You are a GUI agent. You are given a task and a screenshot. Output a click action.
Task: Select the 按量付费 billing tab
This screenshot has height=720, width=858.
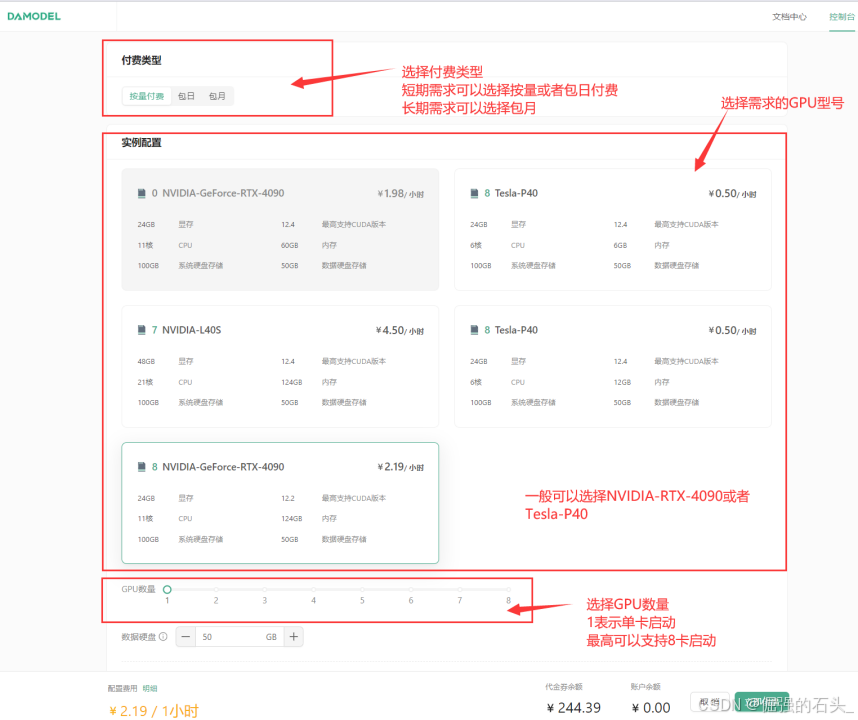tap(147, 96)
